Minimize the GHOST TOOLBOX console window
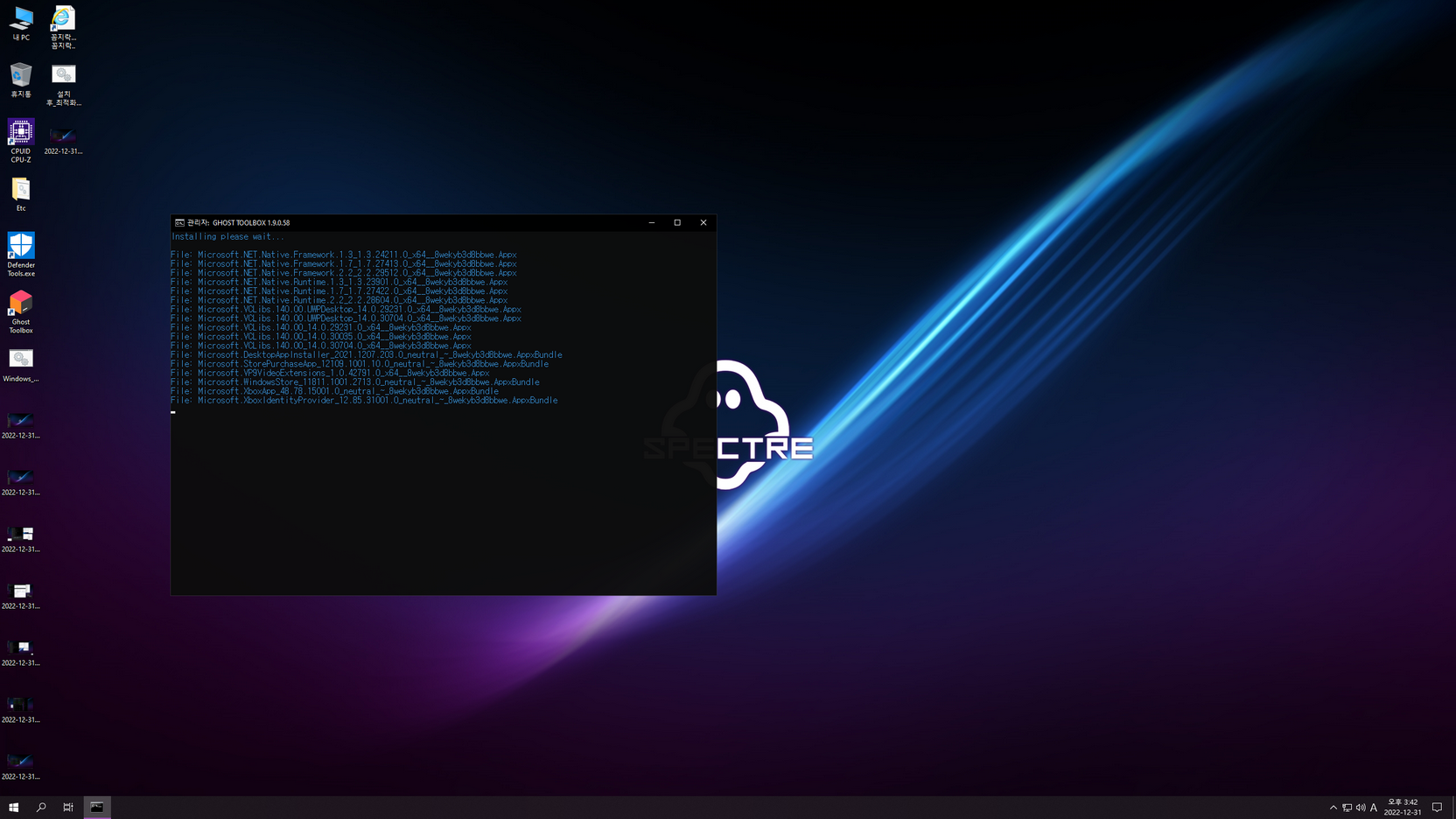 point(652,223)
